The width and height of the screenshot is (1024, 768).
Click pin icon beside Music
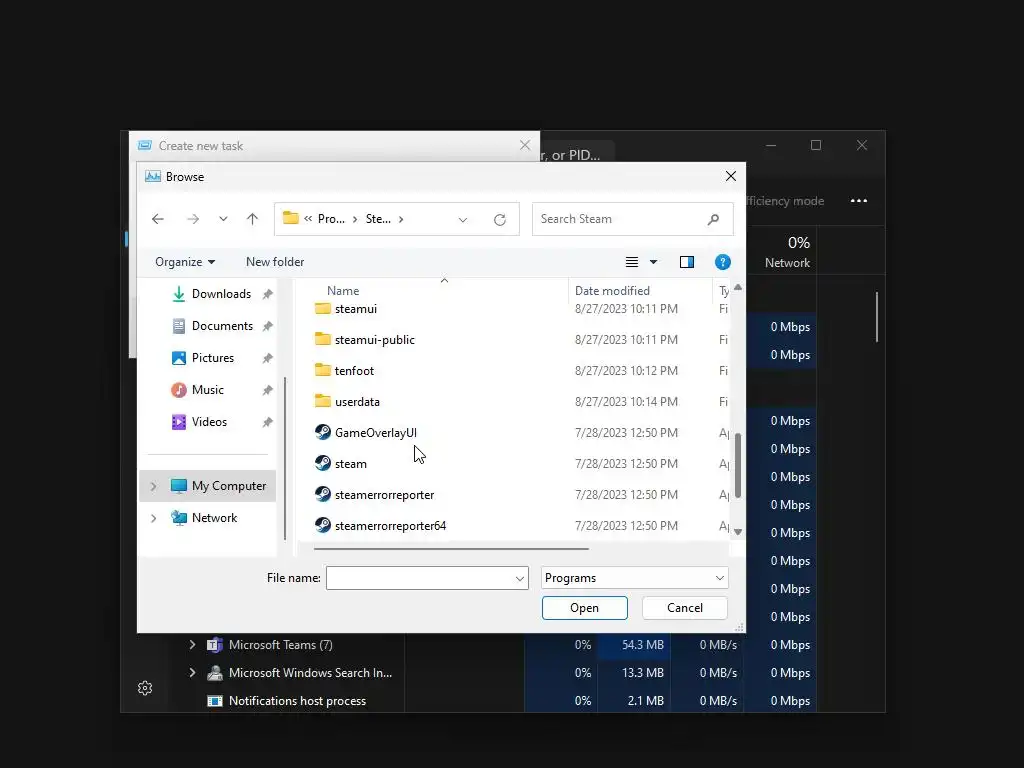[267, 391]
